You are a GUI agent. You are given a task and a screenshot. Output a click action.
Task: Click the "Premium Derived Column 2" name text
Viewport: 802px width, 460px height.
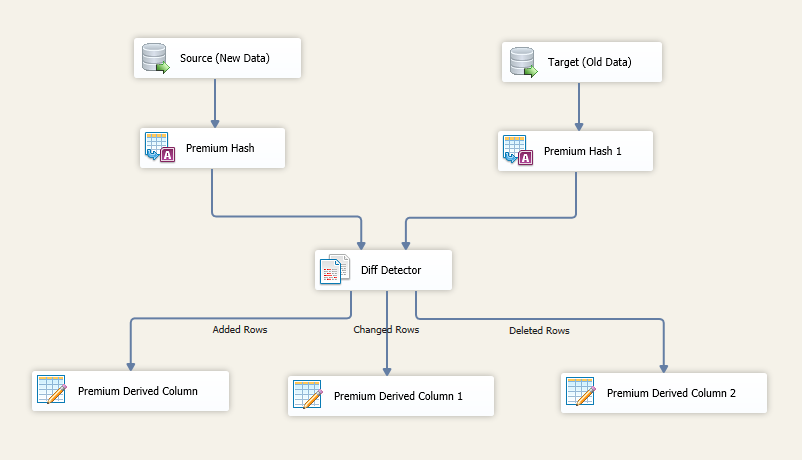tap(671, 393)
